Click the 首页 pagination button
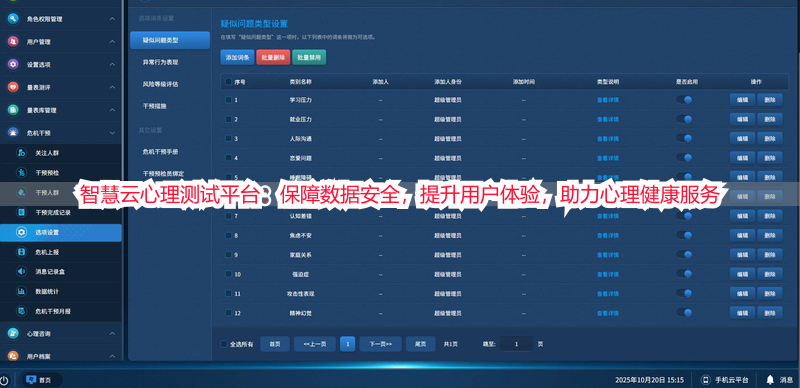This screenshot has height=388, width=800. point(275,344)
